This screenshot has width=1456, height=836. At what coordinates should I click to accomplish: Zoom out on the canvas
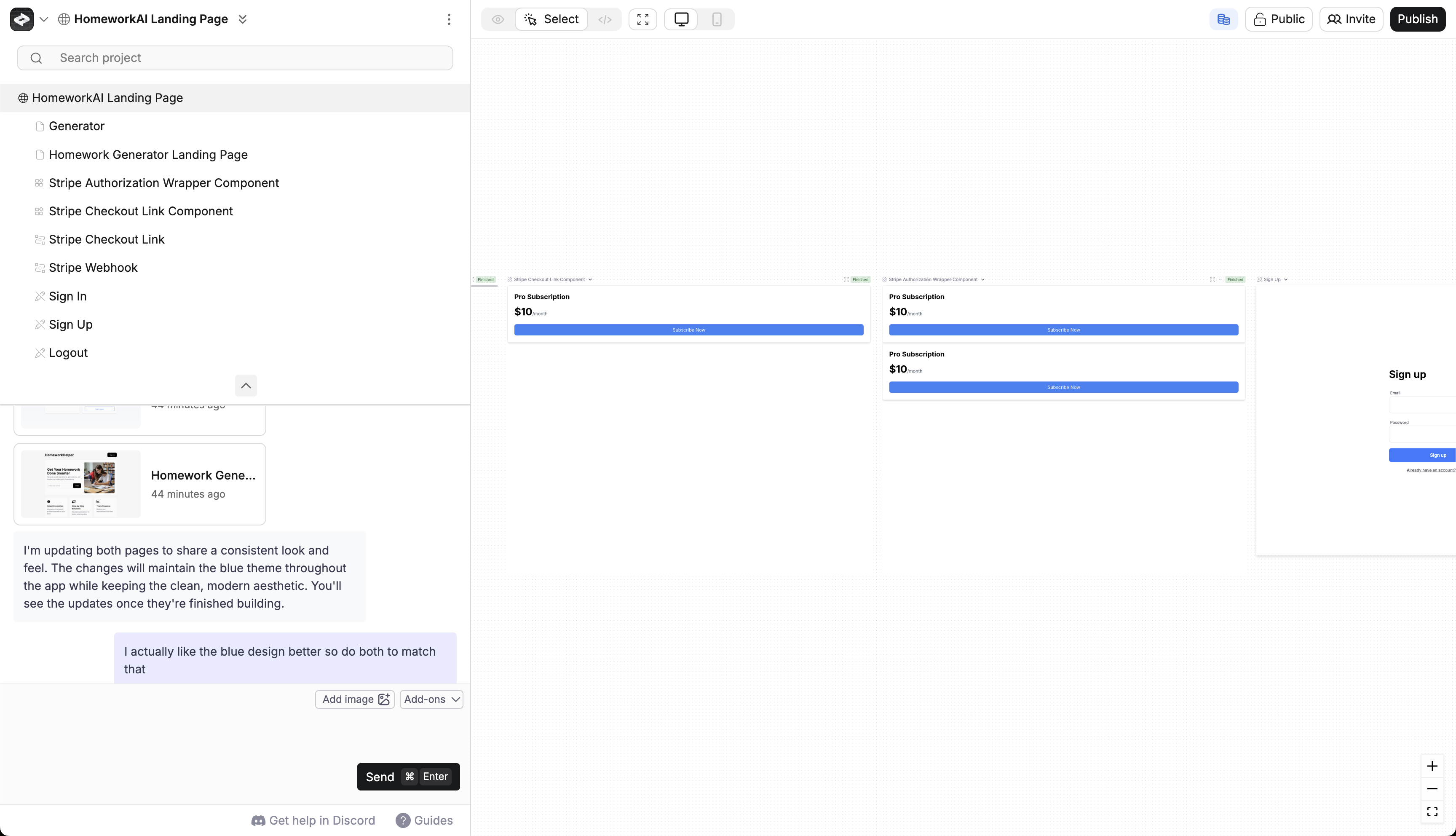coord(1432,789)
